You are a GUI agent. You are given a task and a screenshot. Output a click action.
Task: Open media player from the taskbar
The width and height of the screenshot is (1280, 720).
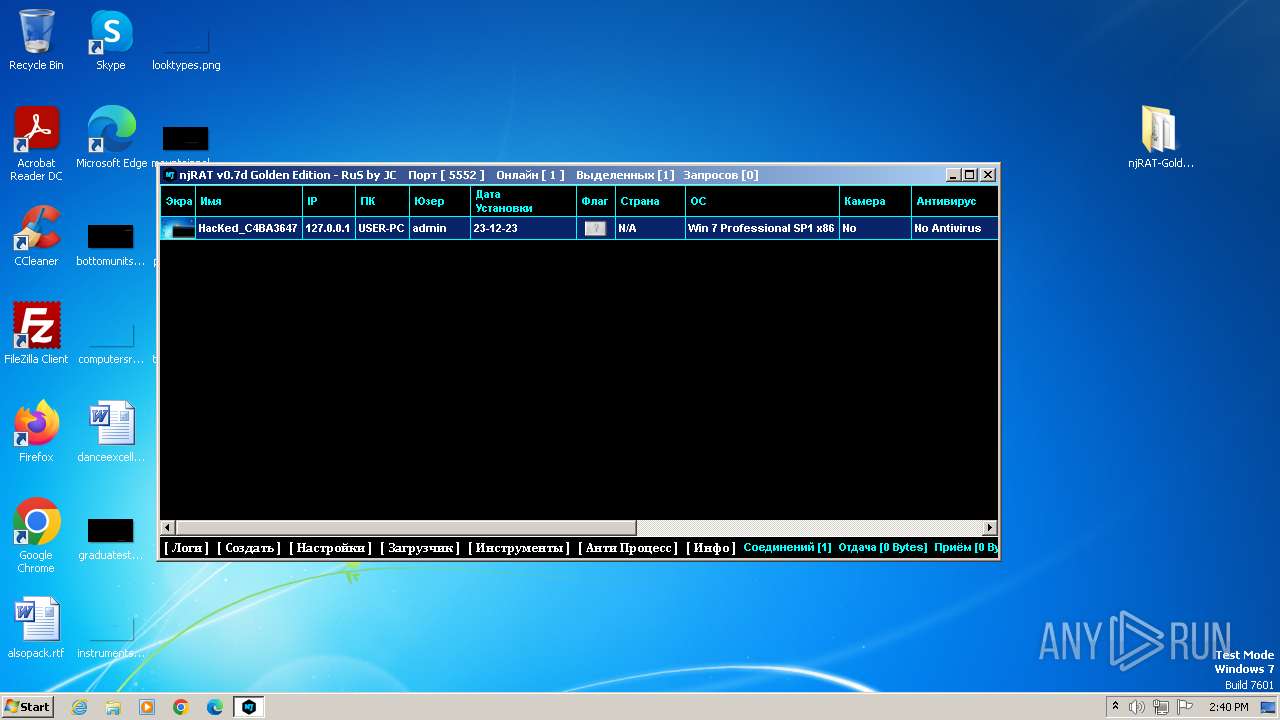click(x=147, y=707)
